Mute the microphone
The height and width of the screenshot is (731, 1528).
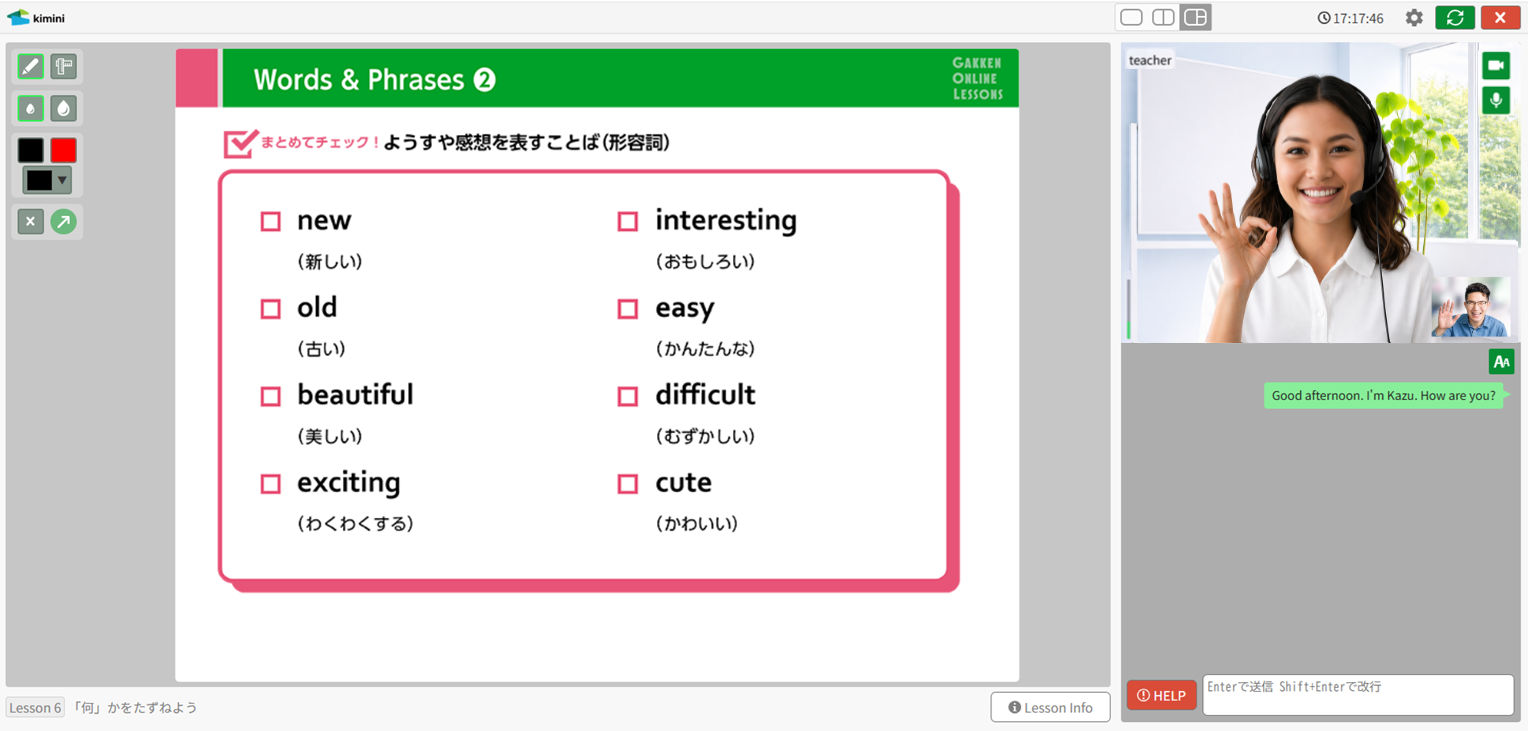(1496, 100)
